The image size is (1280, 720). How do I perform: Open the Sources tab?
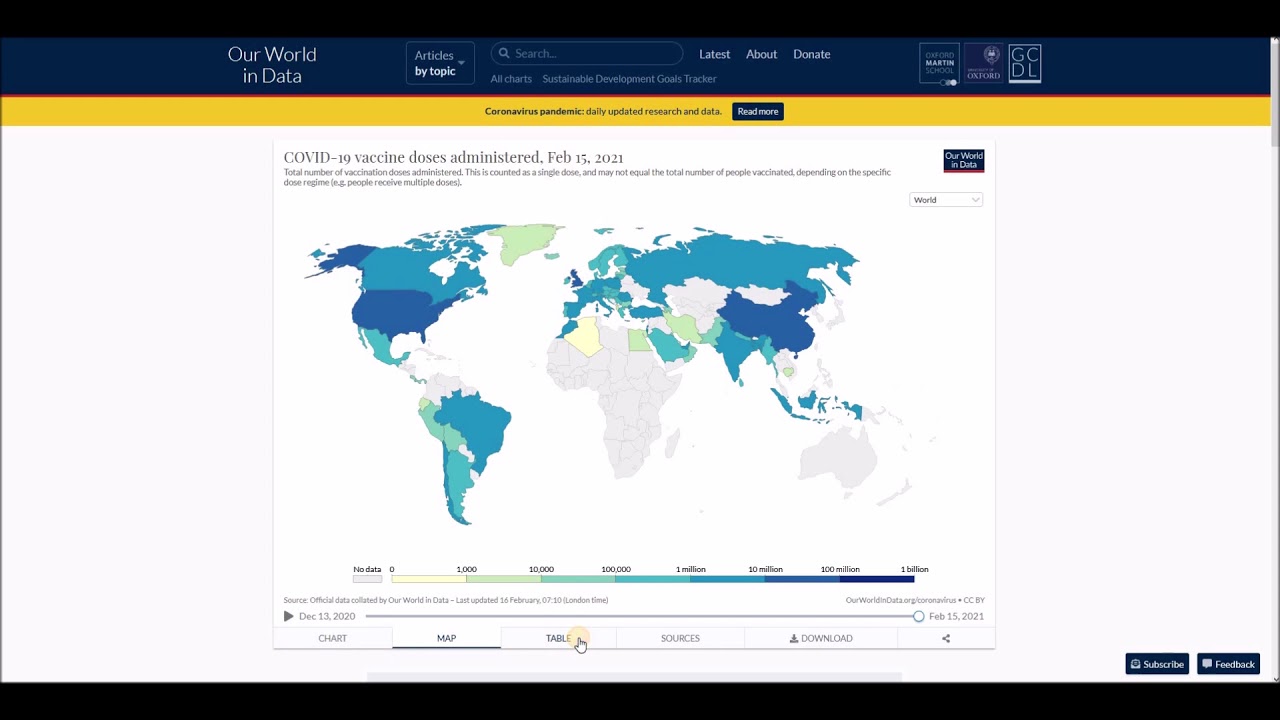click(680, 638)
